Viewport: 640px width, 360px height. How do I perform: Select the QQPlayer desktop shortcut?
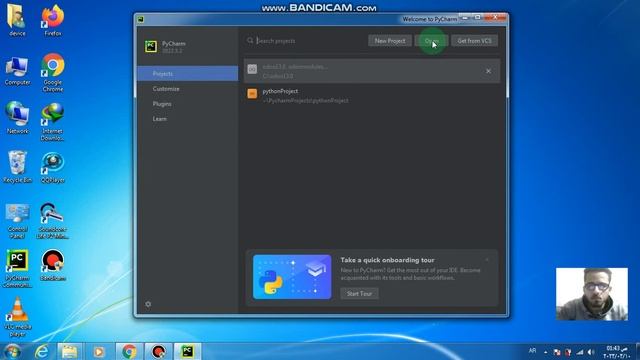pos(53,167)
